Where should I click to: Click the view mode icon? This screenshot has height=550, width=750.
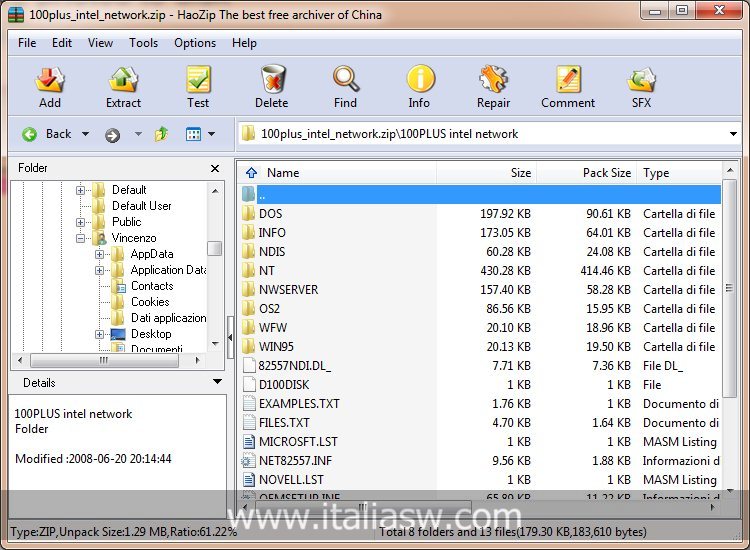[x=193, y=134]
